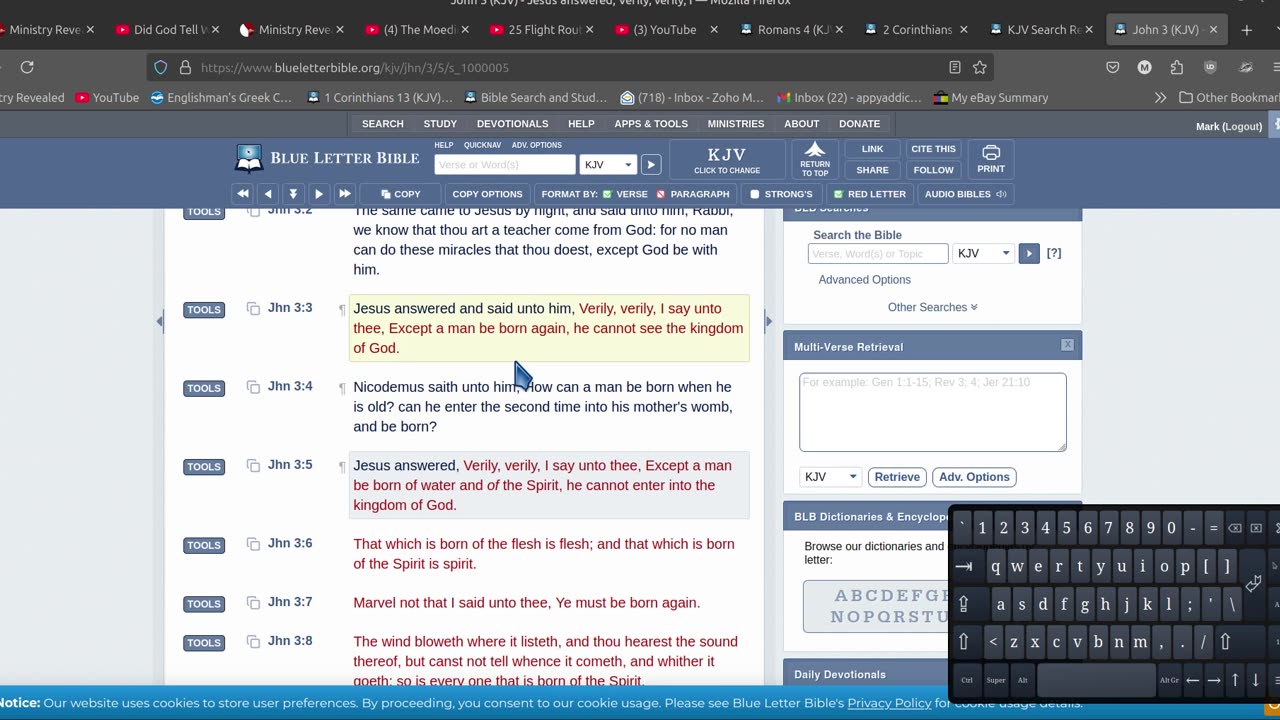Close the Multi-Verse Retrieval panel
1280x720 pixels.
coord(1067,345)
